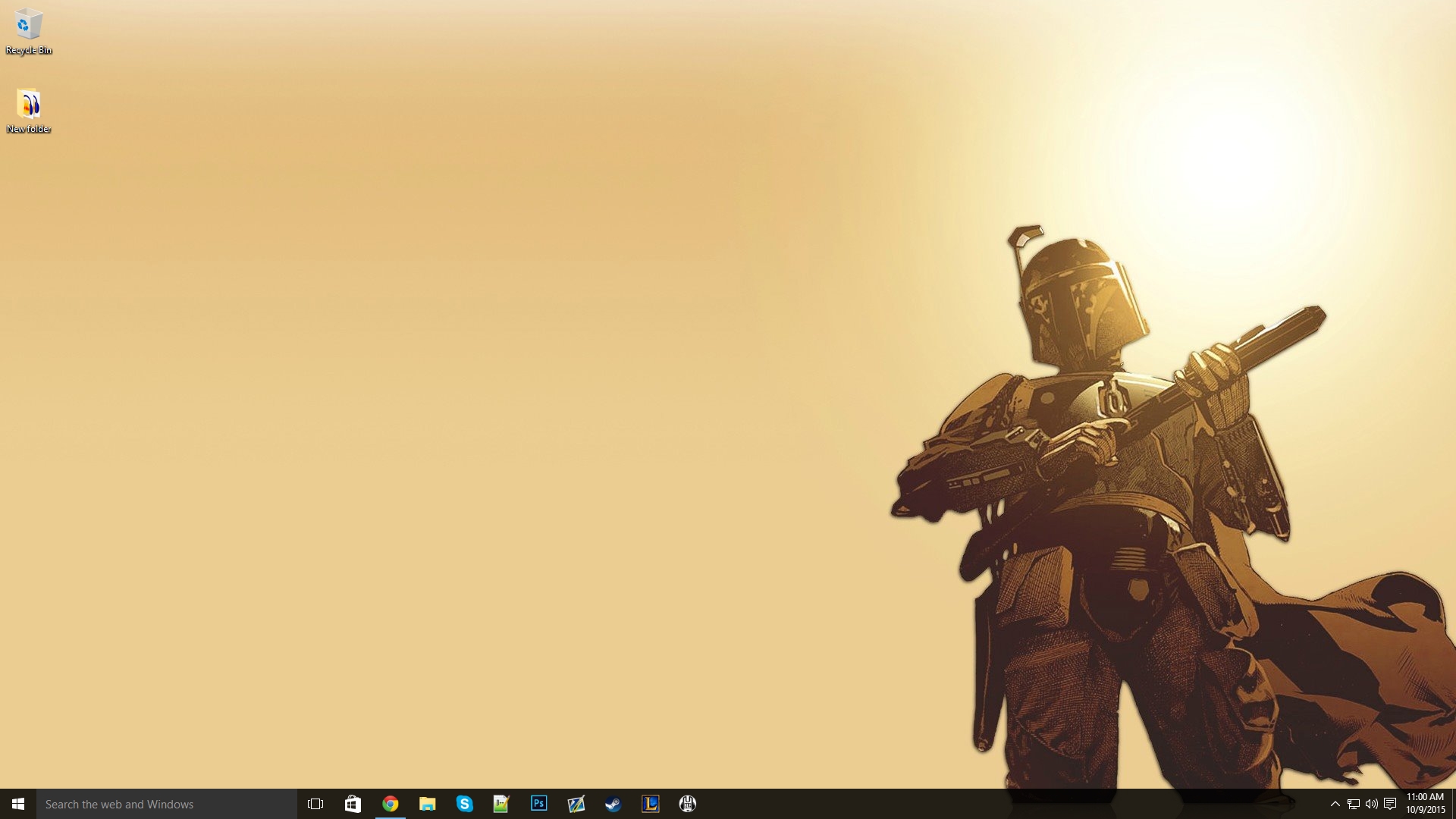Click the volume speaker icon
Image resolution: width=1456 pixels, height=819 pixels.
point(1371,804)
